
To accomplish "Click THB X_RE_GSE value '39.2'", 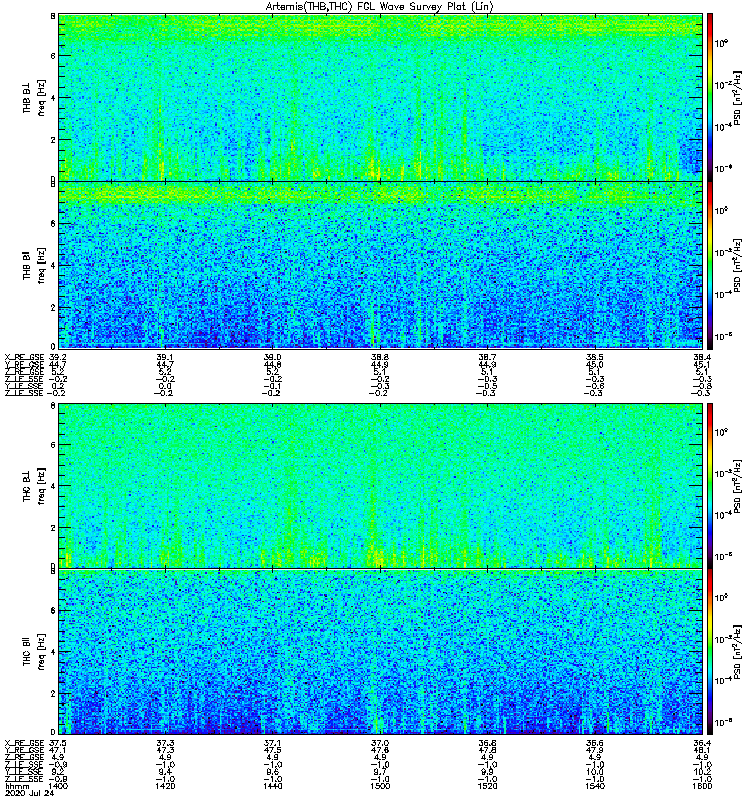I will 58,357.
